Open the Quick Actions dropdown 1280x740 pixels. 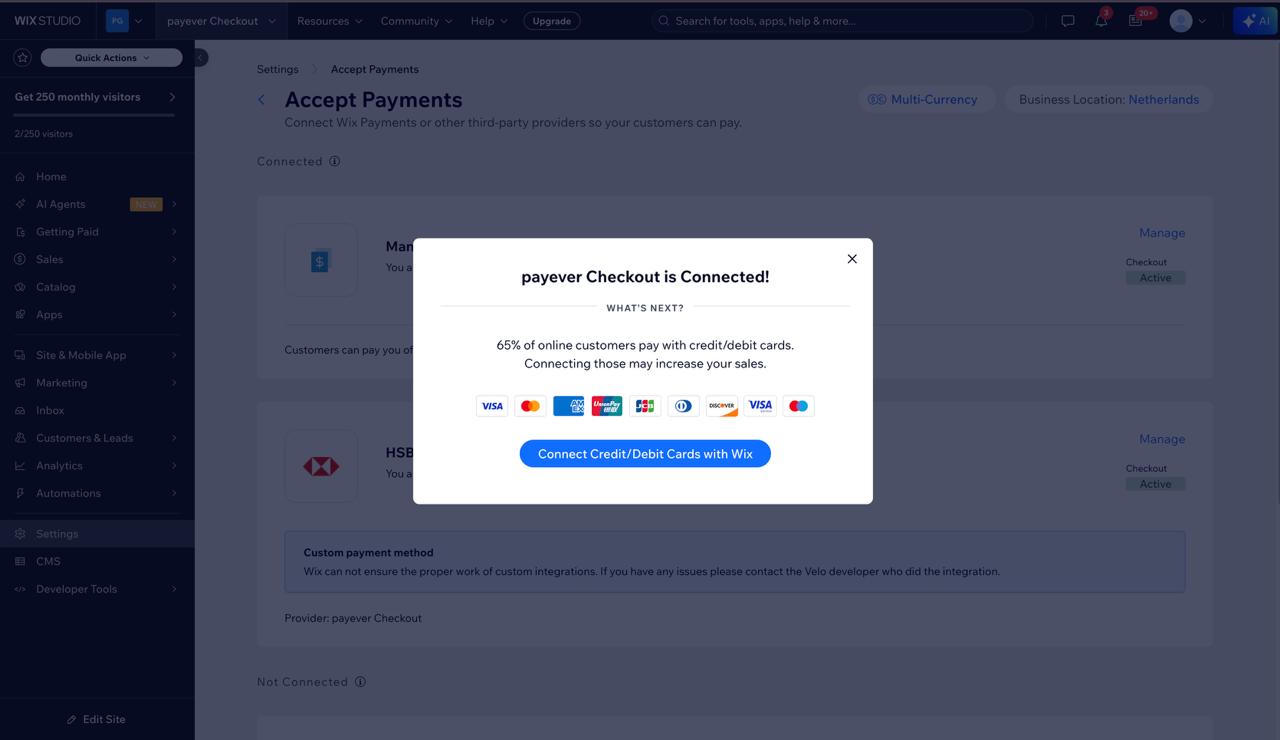(112, 58)
